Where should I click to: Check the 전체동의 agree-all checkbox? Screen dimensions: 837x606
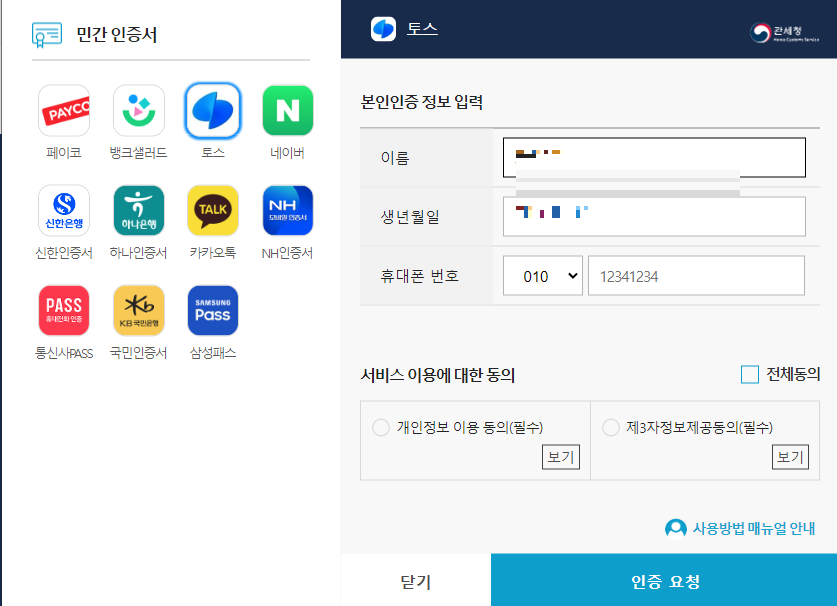[749, 374]
